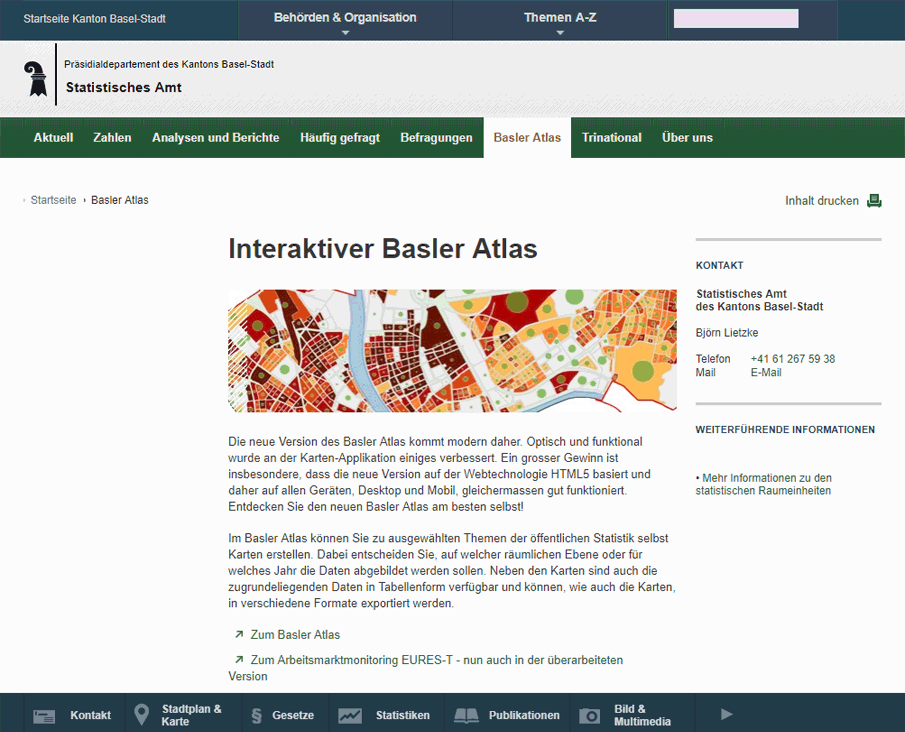Open the Über uns navigation tab
Screen dimensions: 905x732
tap(687, 137)
